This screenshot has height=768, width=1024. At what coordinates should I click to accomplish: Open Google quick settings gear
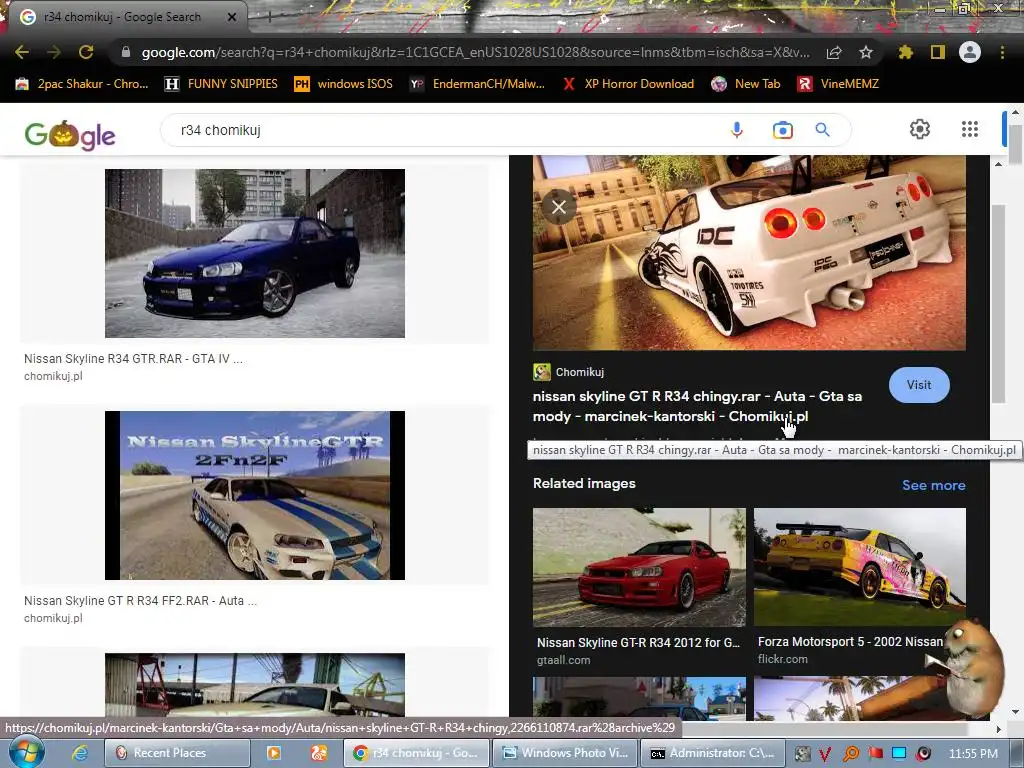click(x=920, y=129)
